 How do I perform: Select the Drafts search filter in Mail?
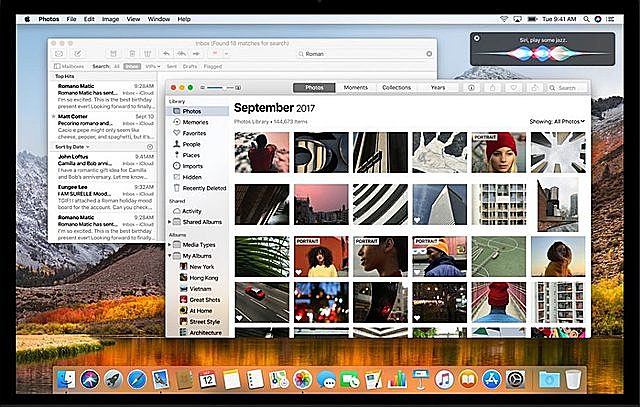point(190,66)
